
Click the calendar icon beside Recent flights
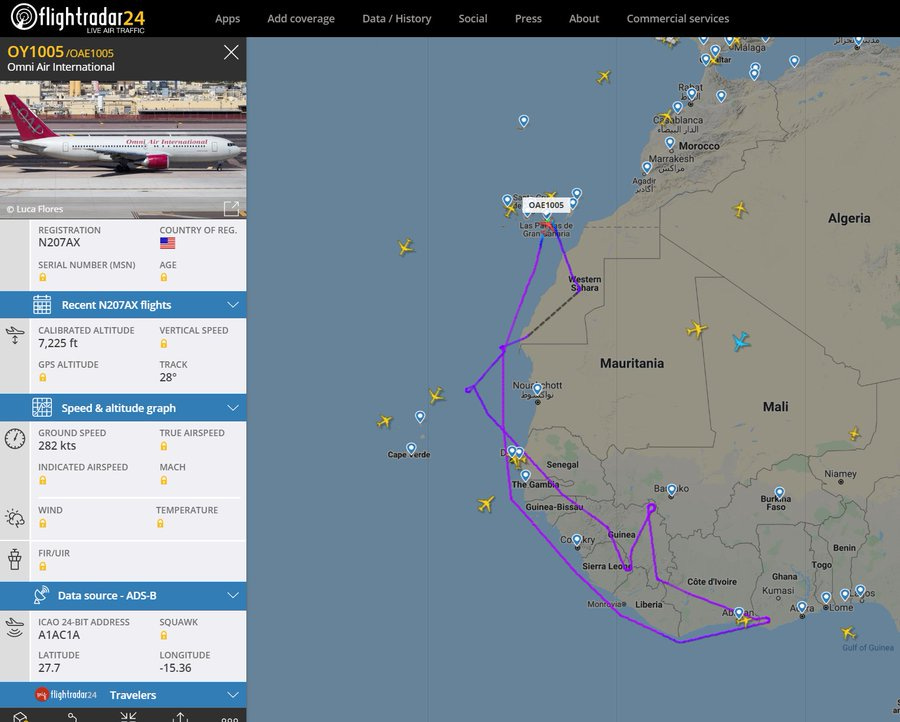(42, 305)
